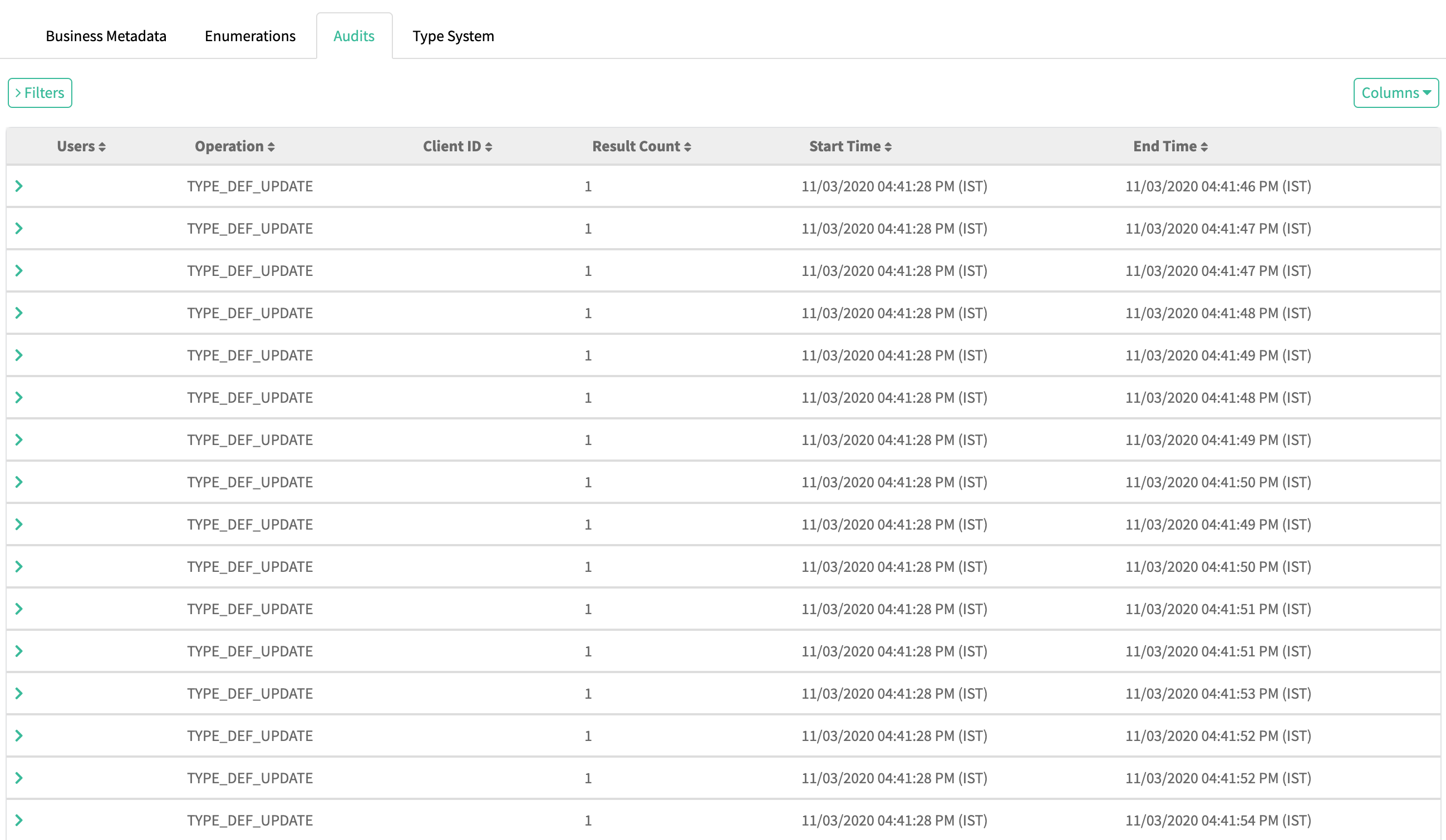Select the Audits tab
This screenshot has height=840, width=1446.
pos(354,36)
